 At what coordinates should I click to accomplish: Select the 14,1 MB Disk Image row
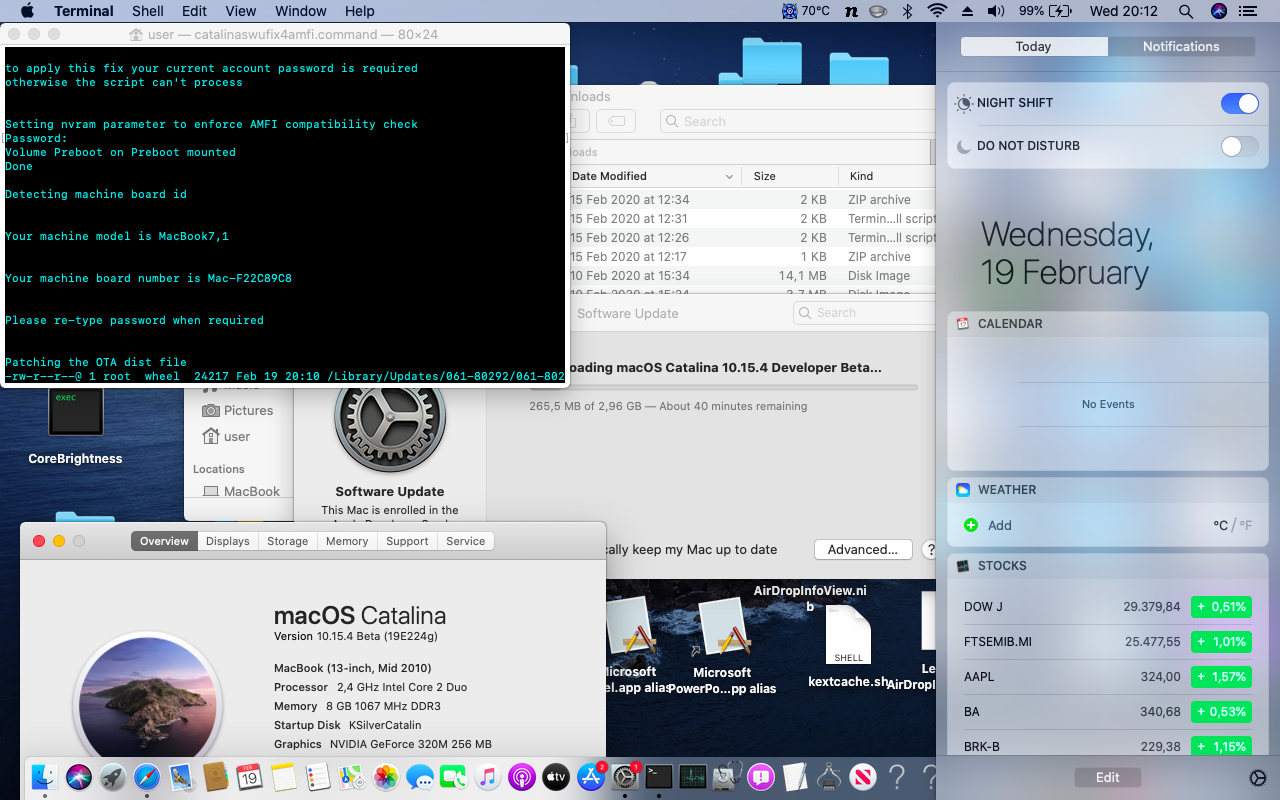point(751,275)
